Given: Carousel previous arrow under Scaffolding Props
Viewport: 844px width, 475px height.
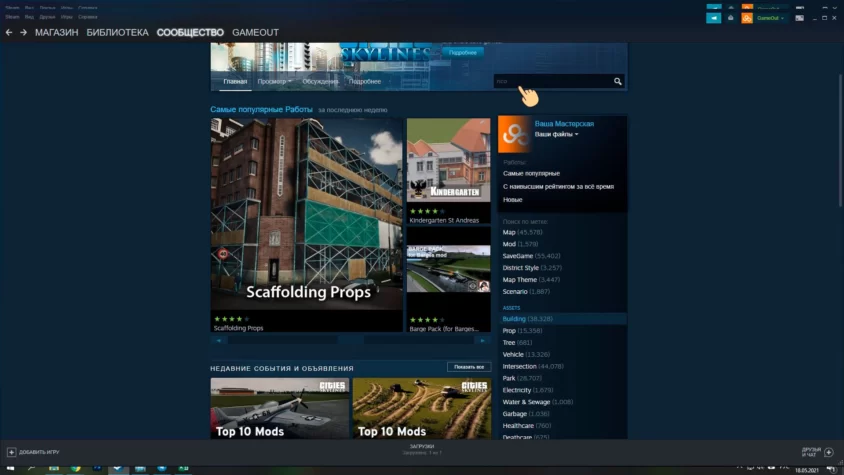Looking at the screenshot, I should [x=219, y=340].
